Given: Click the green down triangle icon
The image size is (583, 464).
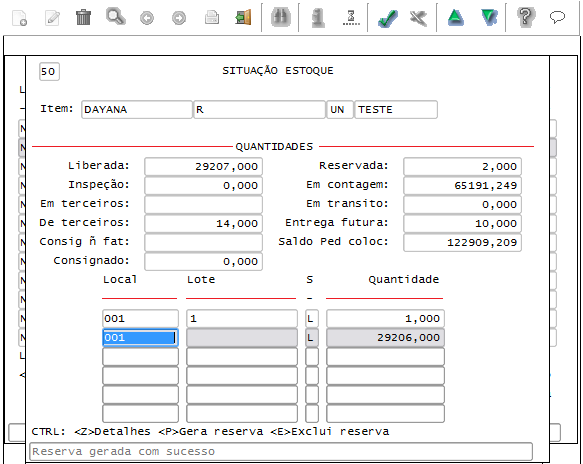Looking at the screenshot, I should pyautogui.click(x=489, y=17).
